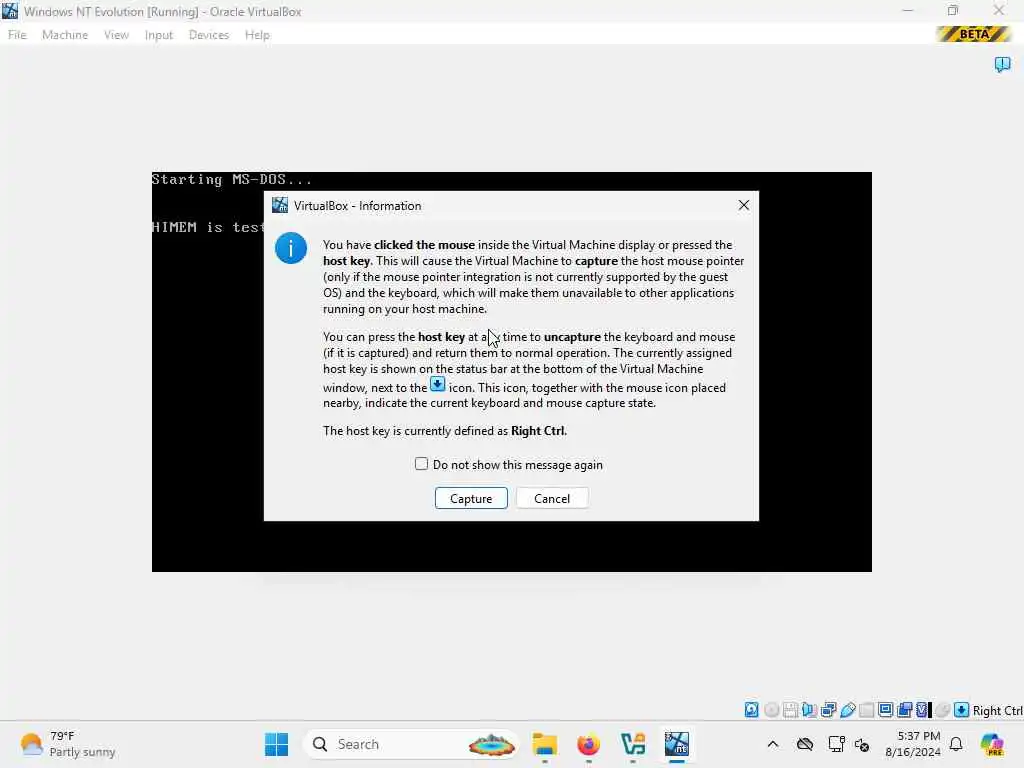This screenshot has height=768, width=1024.
Task: Click the blue information icon in dialog
Action: click(291, 248)
